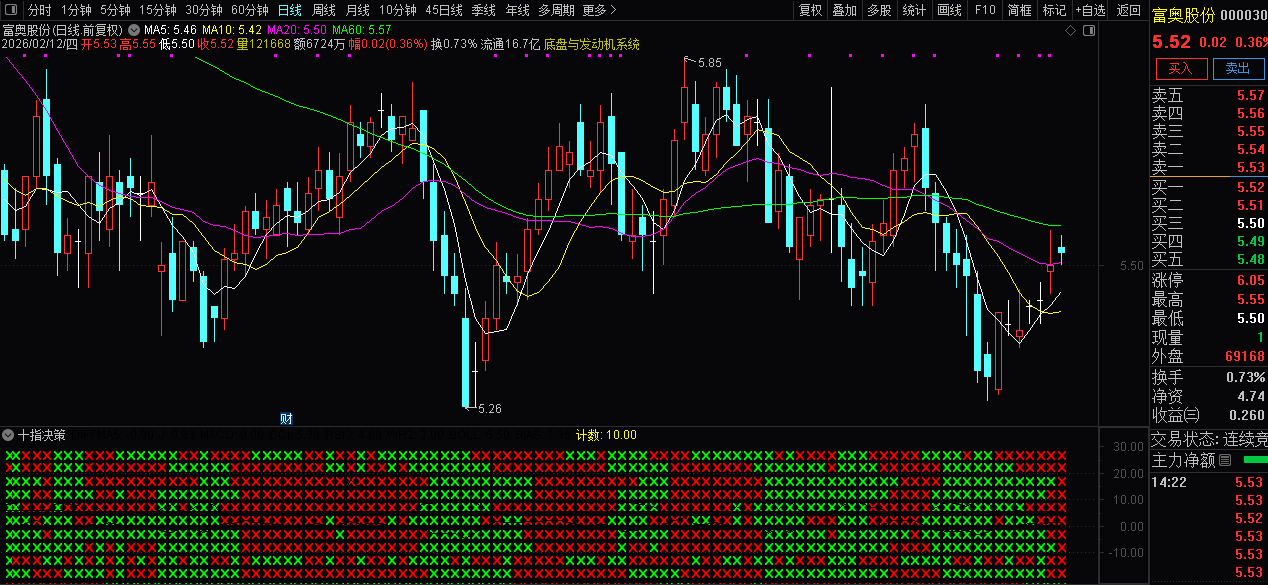Expand the 富奥股份 chart settings dropdown arrow
The image size is (1268, 585).
pyautogui.click(x=134, y=30)
